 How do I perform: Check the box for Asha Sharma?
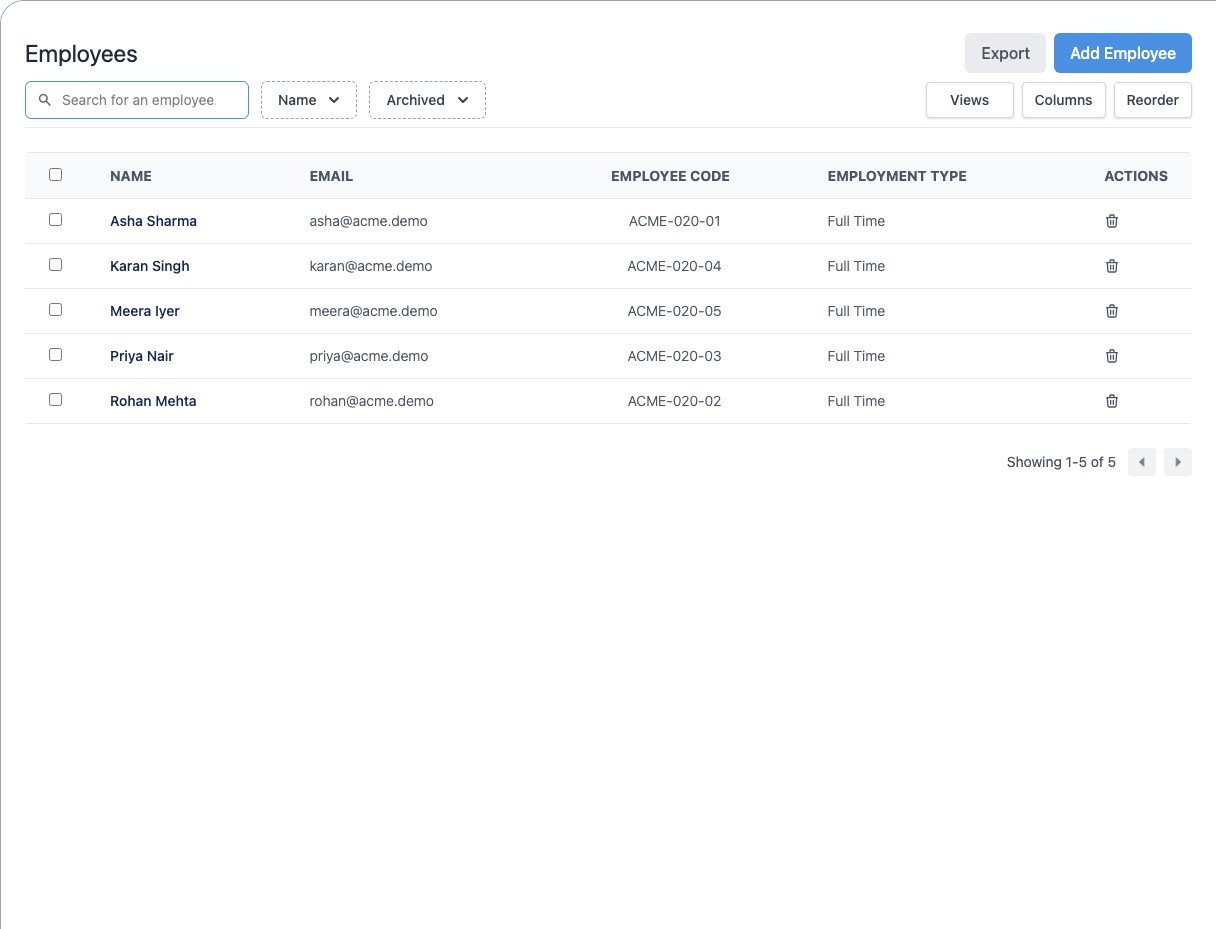pos(56,220)
